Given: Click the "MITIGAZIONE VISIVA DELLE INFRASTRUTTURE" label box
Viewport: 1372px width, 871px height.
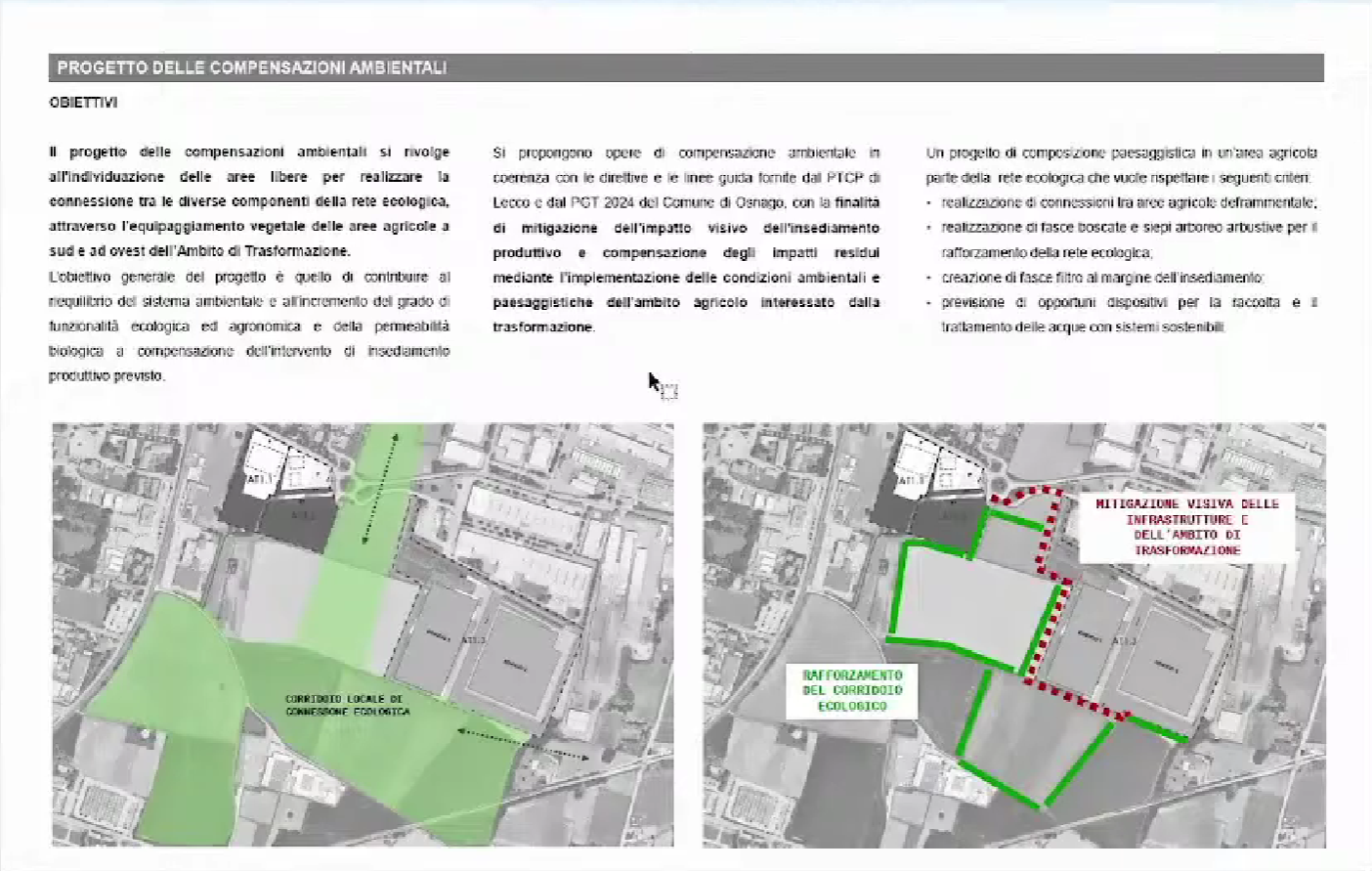Looking at the screenshot, I should click(x=1186, y=527).
